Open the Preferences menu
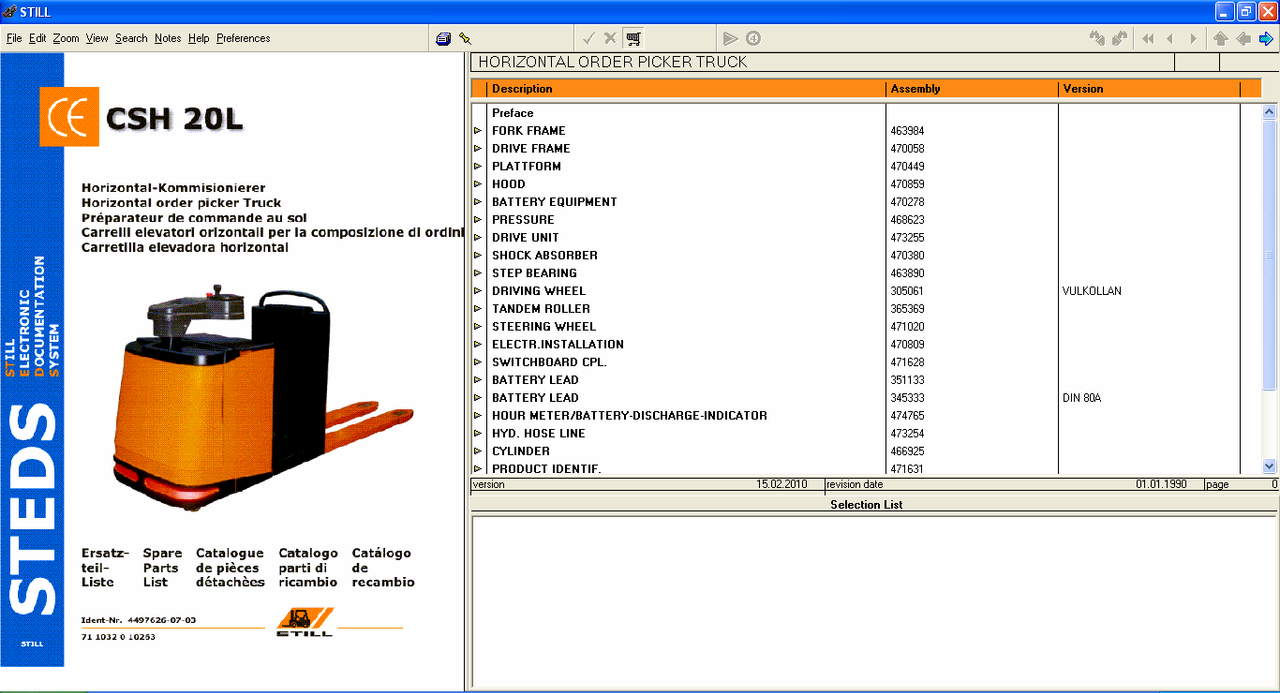Image resolution: width=1280 pixels, height=693 pixels. [x=243, y=39]
